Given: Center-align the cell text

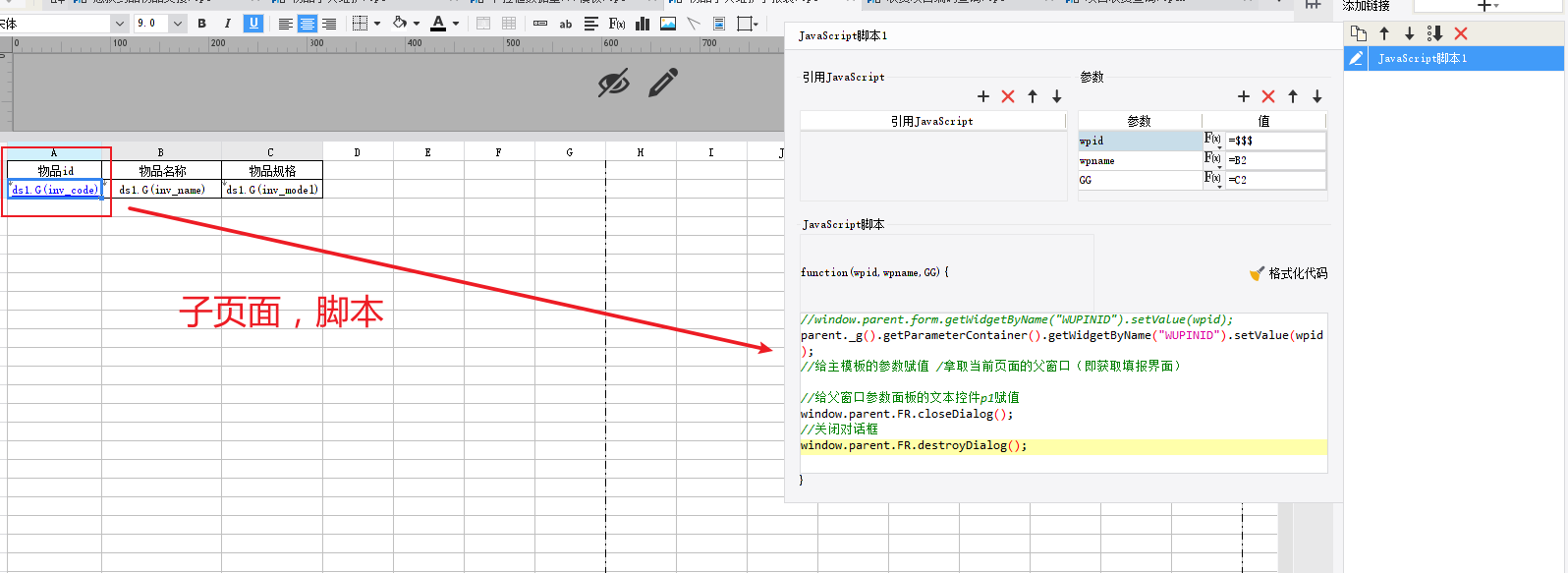Looking at the screenshot, I should tap(307, 24).
